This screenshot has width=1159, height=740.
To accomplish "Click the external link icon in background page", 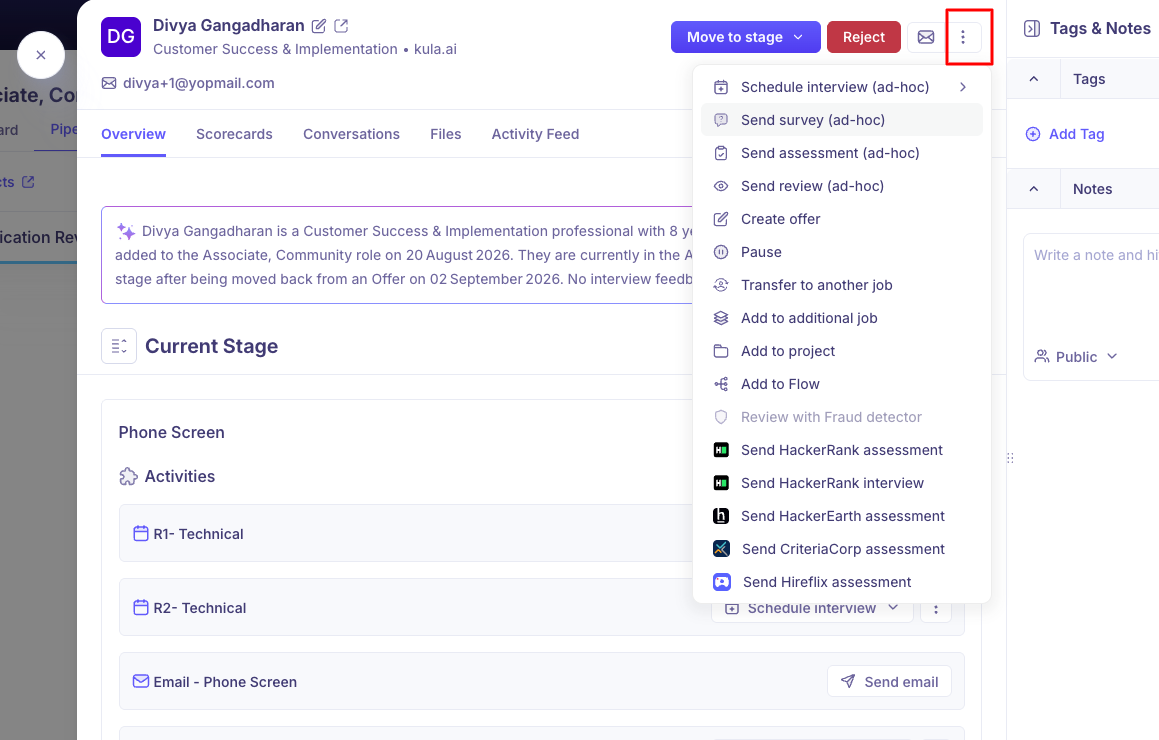I will 28,182.
